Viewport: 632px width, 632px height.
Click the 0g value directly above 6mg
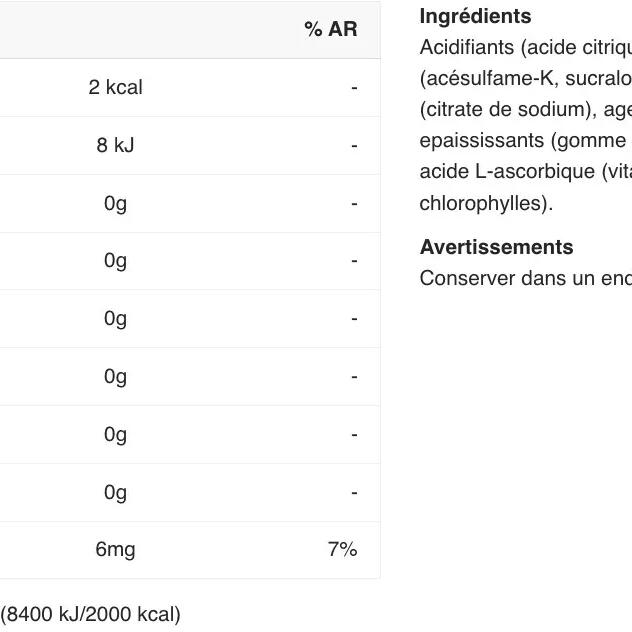(115, 492)
